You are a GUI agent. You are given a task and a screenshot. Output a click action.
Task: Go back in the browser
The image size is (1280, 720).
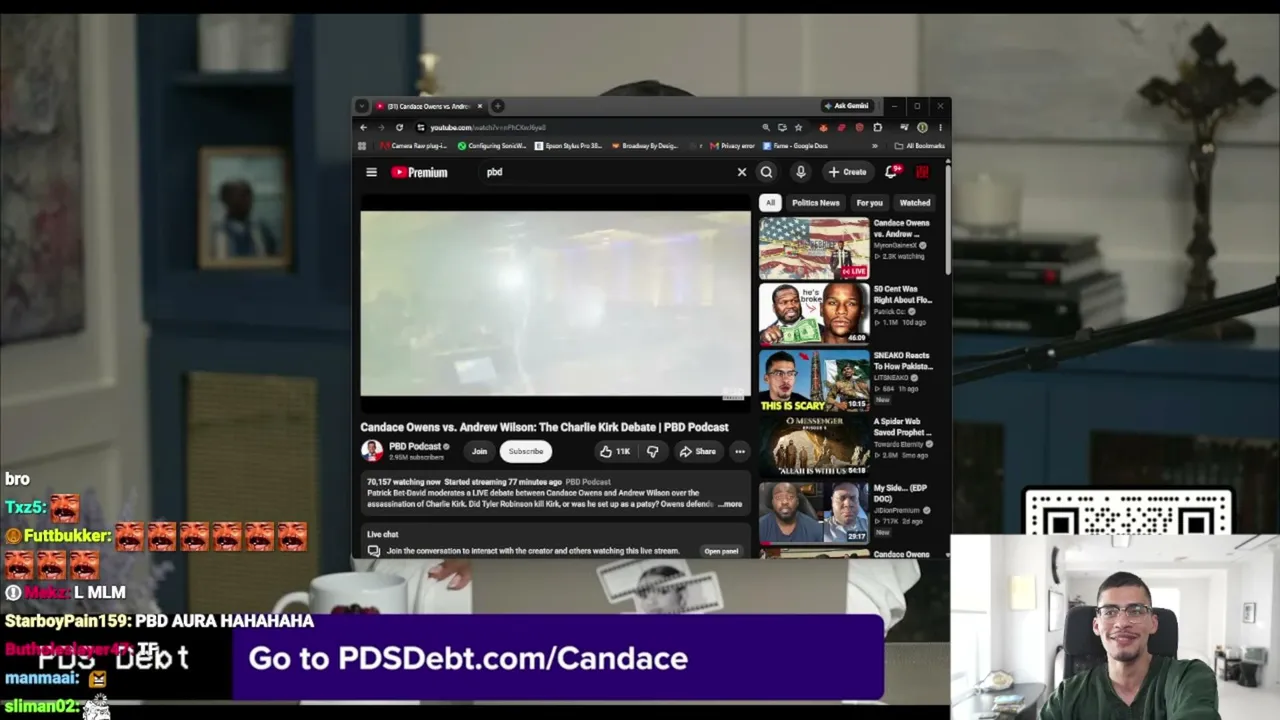363,127
